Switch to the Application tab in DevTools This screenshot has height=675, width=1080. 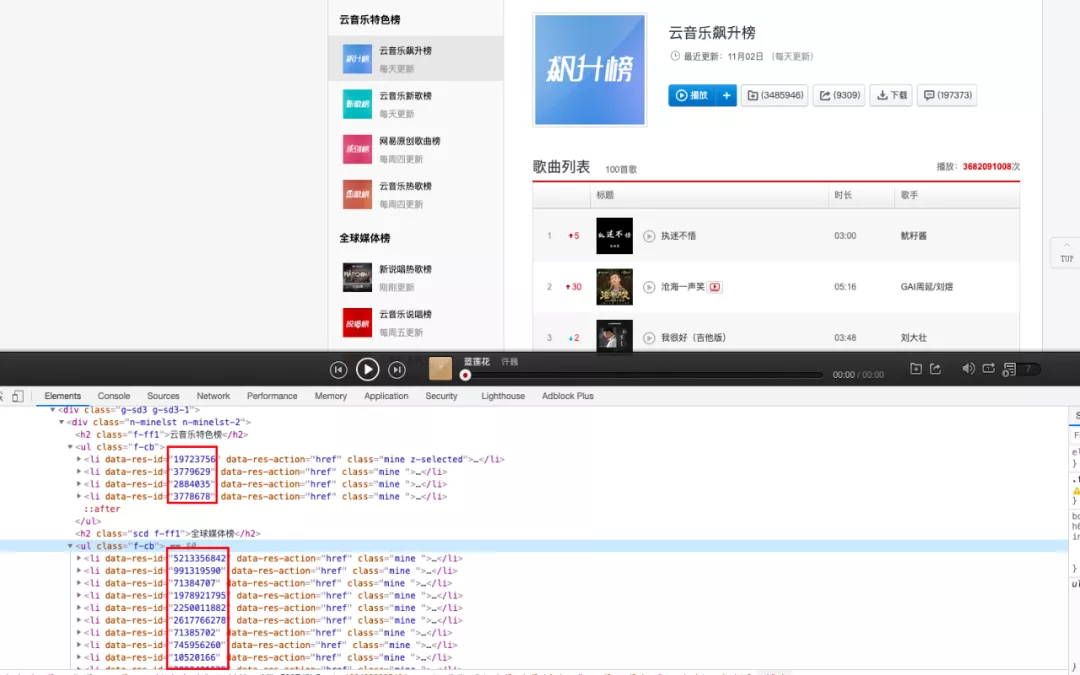pos(386,396)
